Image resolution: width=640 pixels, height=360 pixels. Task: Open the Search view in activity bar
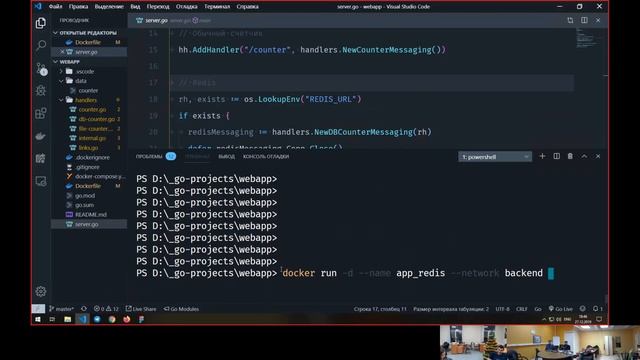[x=40, y=45]
